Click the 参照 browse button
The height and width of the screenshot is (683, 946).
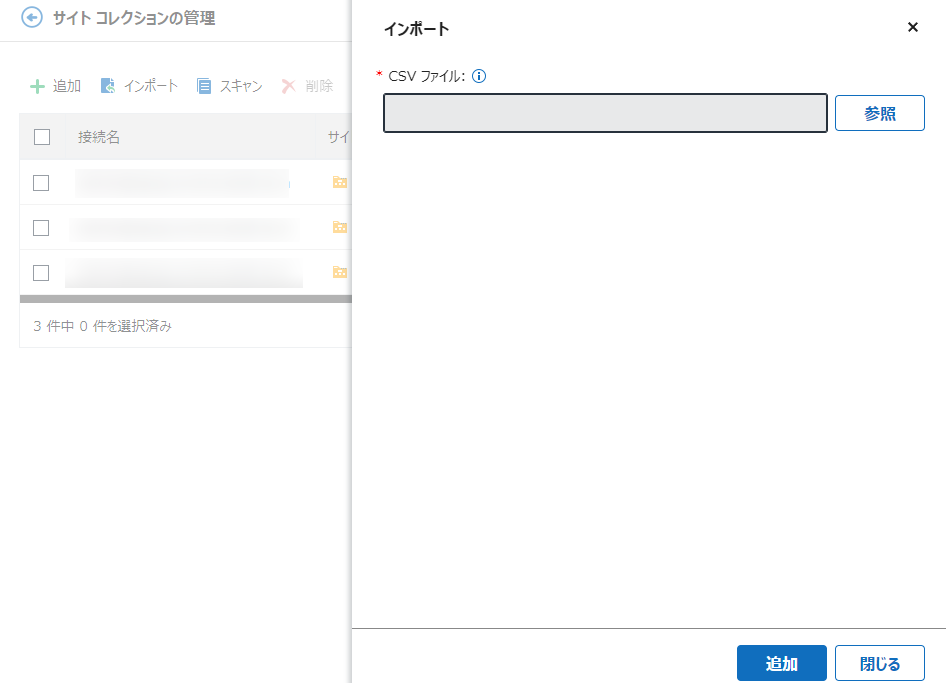tap(880, 113)
